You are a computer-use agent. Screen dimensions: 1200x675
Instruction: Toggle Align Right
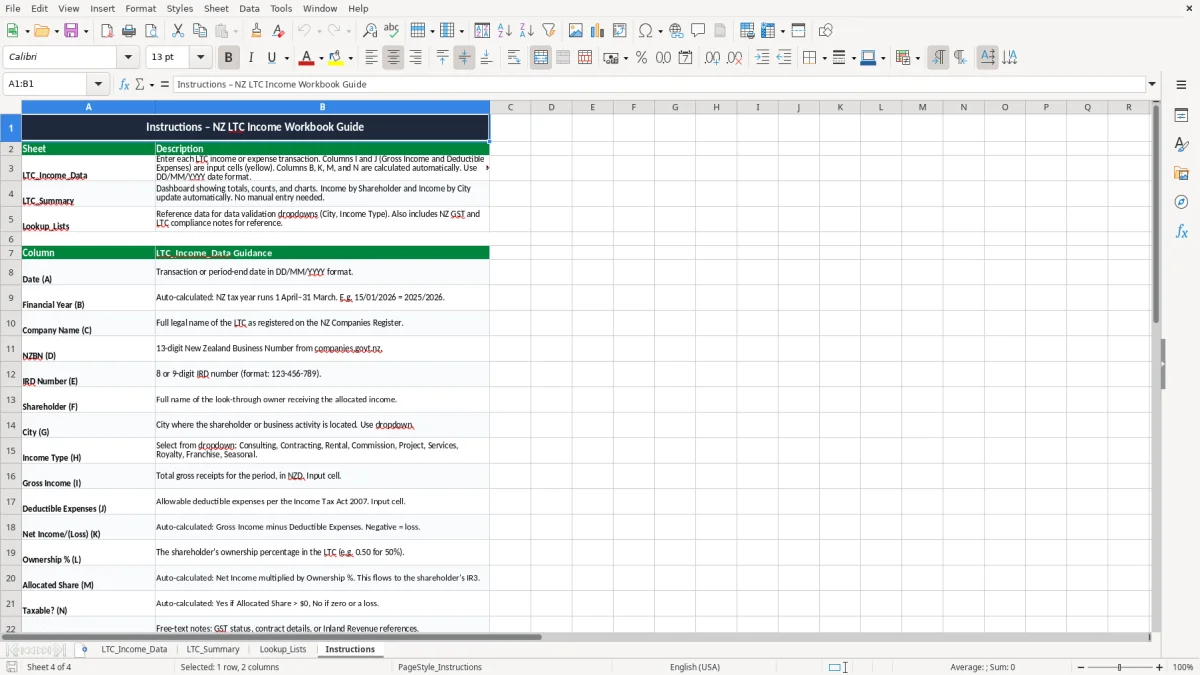[x=415, y=58]
